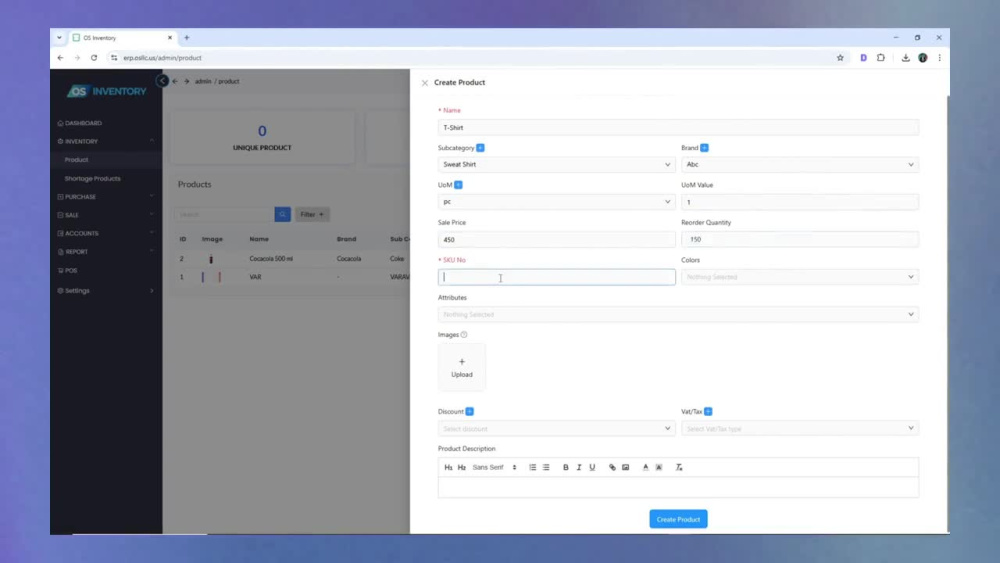Reload the browser page
The width and height of the screenshot is (1000, 563).
point(94,58)
